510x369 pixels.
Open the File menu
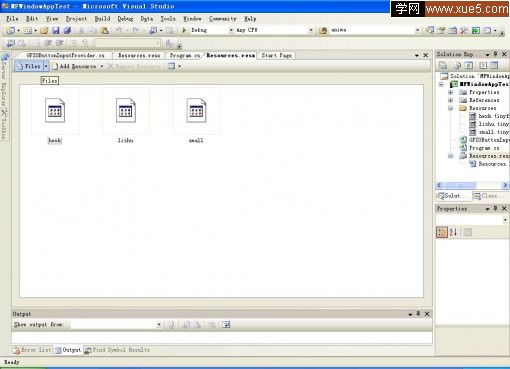pyautogui.click(x=12, y=19)
